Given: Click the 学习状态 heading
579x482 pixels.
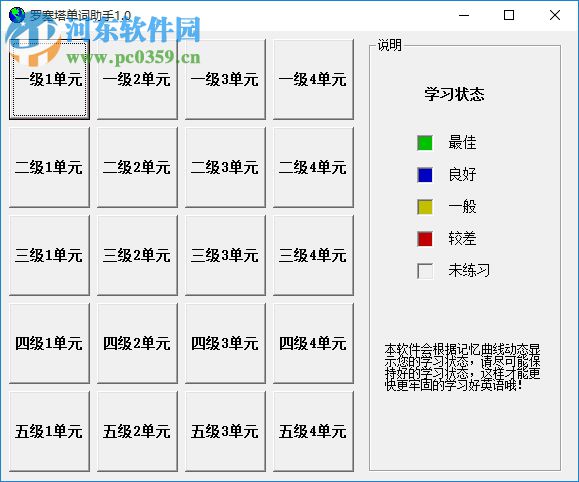Looking at the screenshot, I should 454,94.
